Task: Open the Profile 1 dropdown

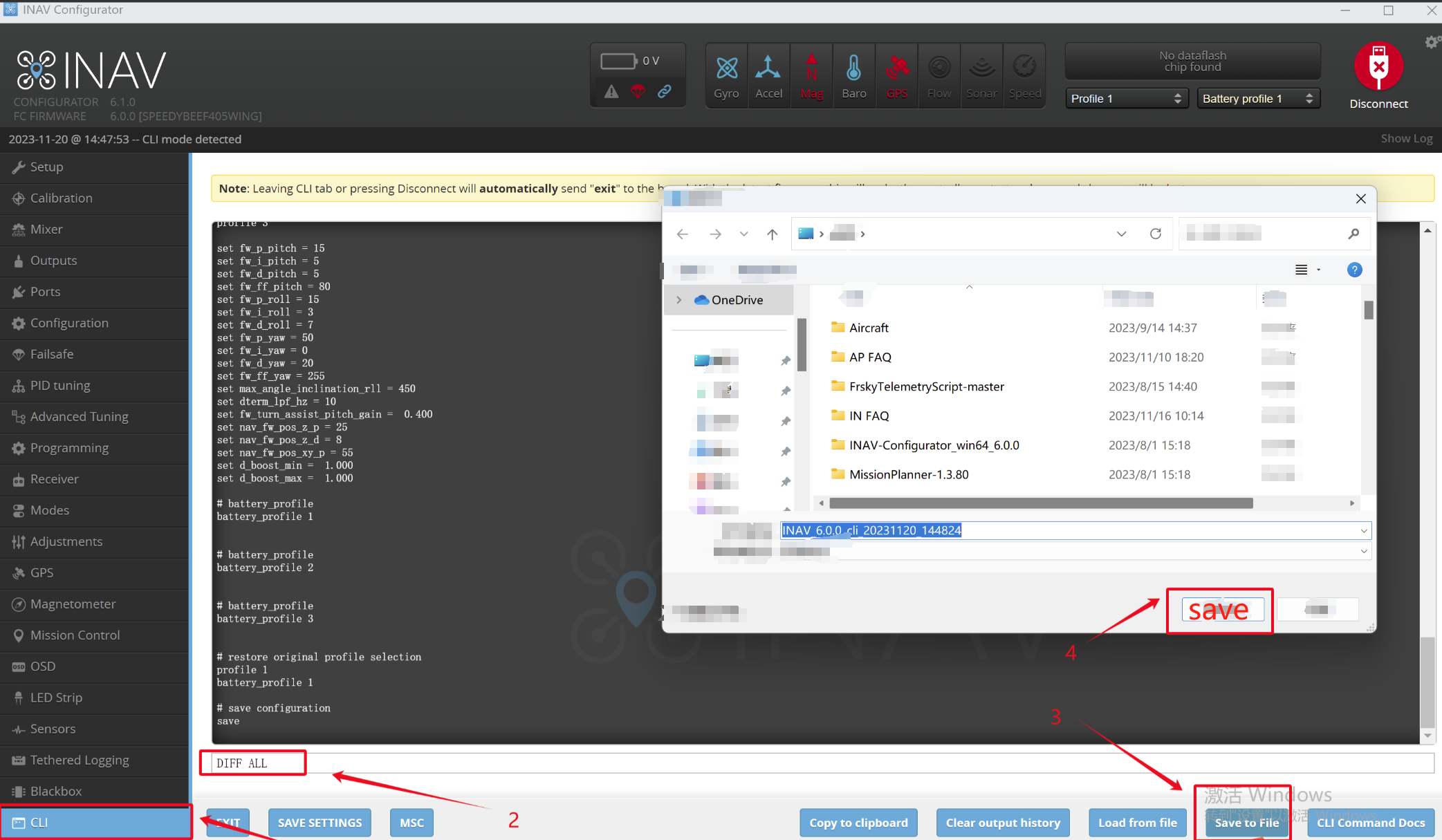Action: pos(1126,98)
